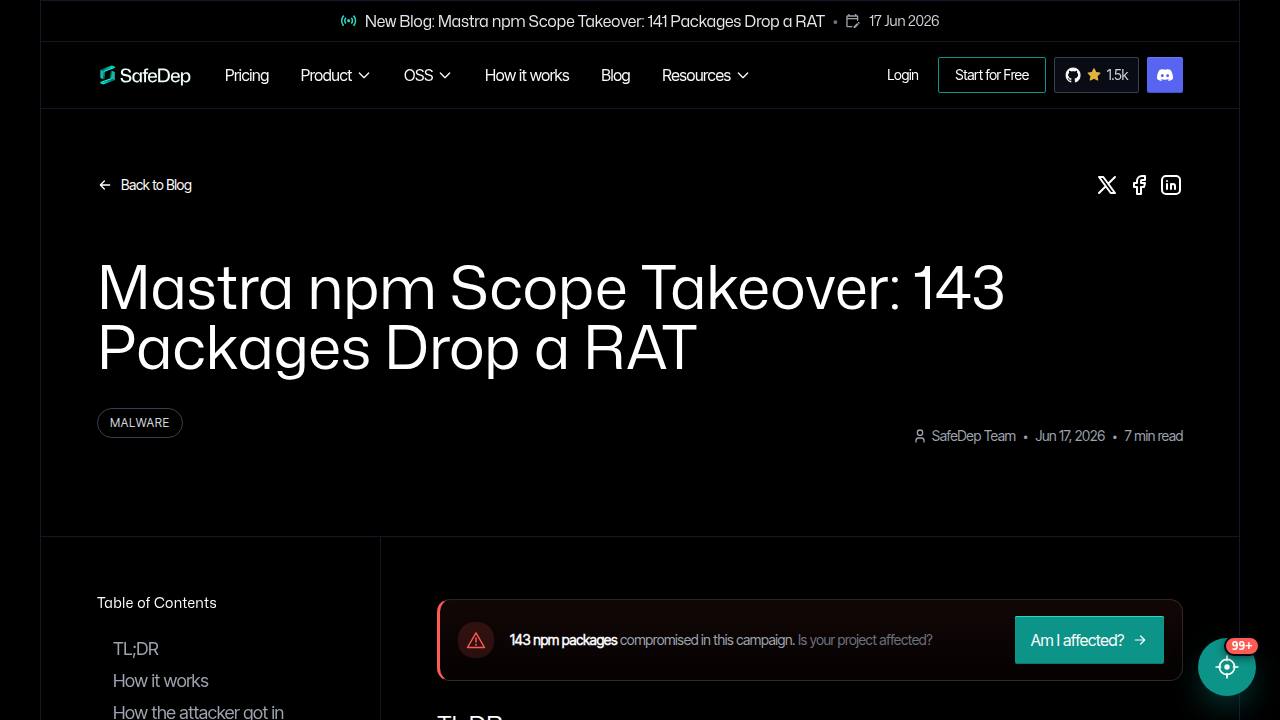
Task: Click the calendar icon beside 17 Jun 2026
Action: pyautogui.click(x=853, y=21)
